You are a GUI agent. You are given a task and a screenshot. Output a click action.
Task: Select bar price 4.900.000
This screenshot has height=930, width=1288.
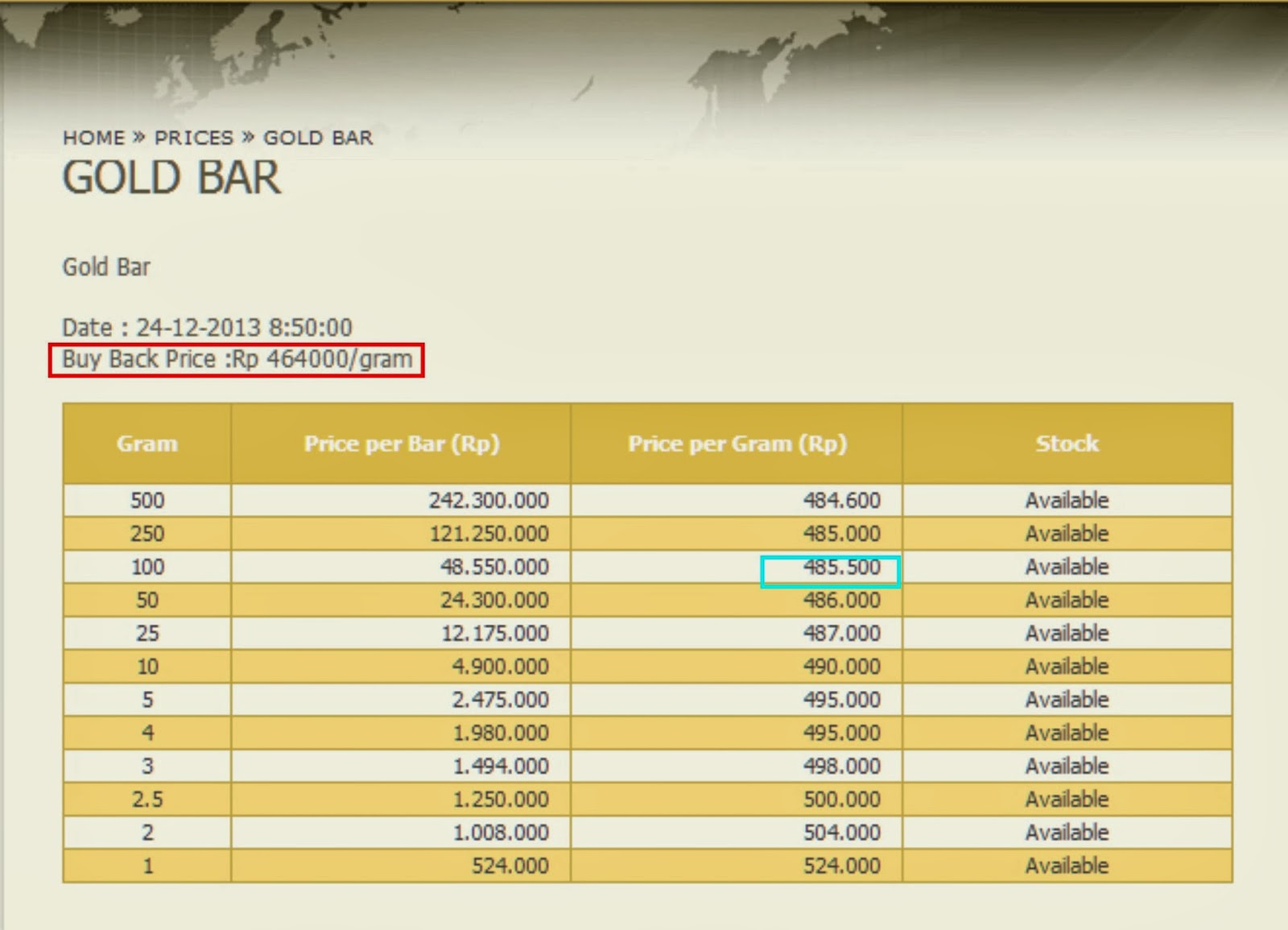pyautogui.click(x=501, y=667)
